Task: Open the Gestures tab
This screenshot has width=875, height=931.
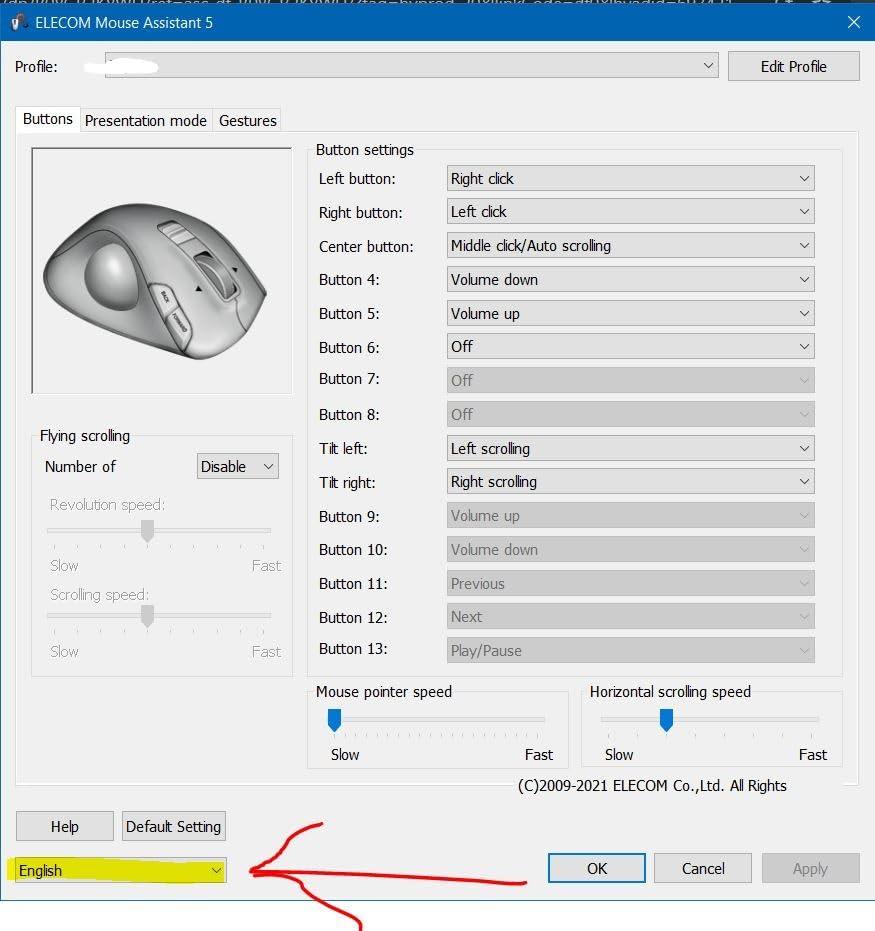Action: point(247,120)
